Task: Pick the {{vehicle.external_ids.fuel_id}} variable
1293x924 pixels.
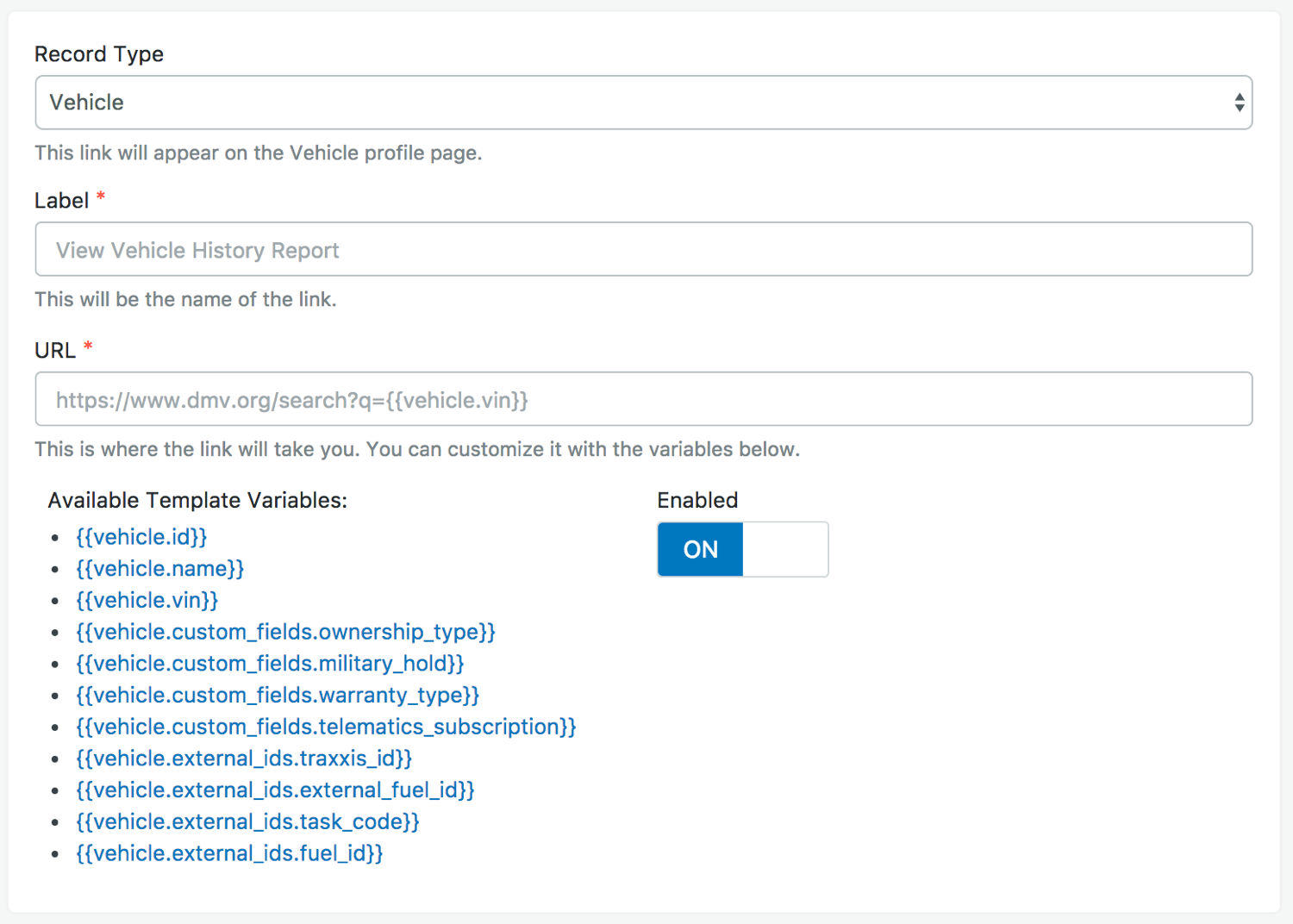Action: coord(229,853)
